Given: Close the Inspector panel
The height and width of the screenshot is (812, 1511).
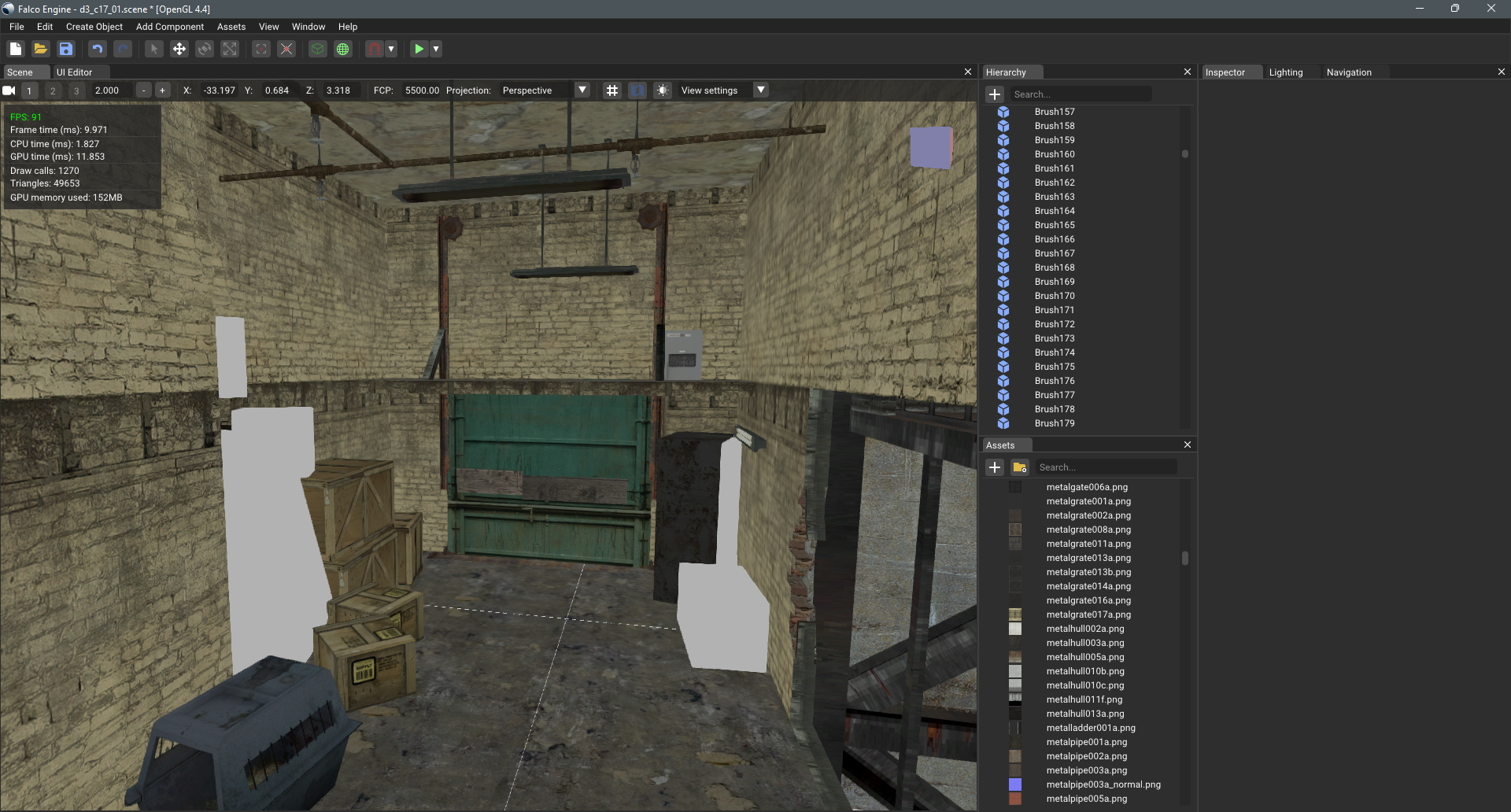Looking at the screenshot, I should point(1502,72).
